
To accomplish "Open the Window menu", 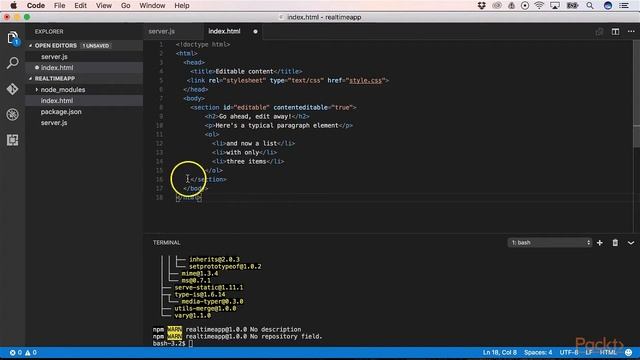I will [x=152, y=5].
